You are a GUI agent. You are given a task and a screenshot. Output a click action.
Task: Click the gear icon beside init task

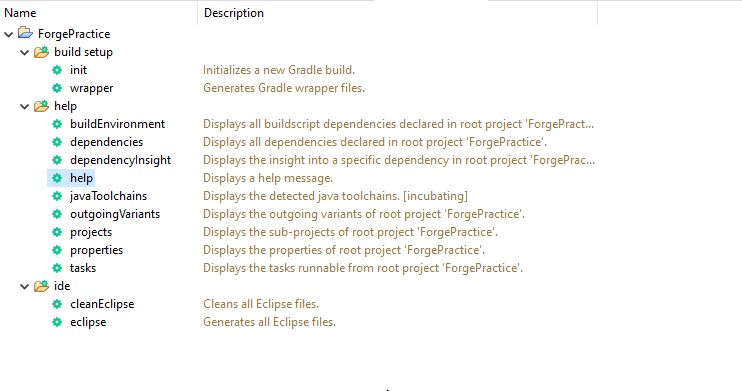click(x=57, y=70)
